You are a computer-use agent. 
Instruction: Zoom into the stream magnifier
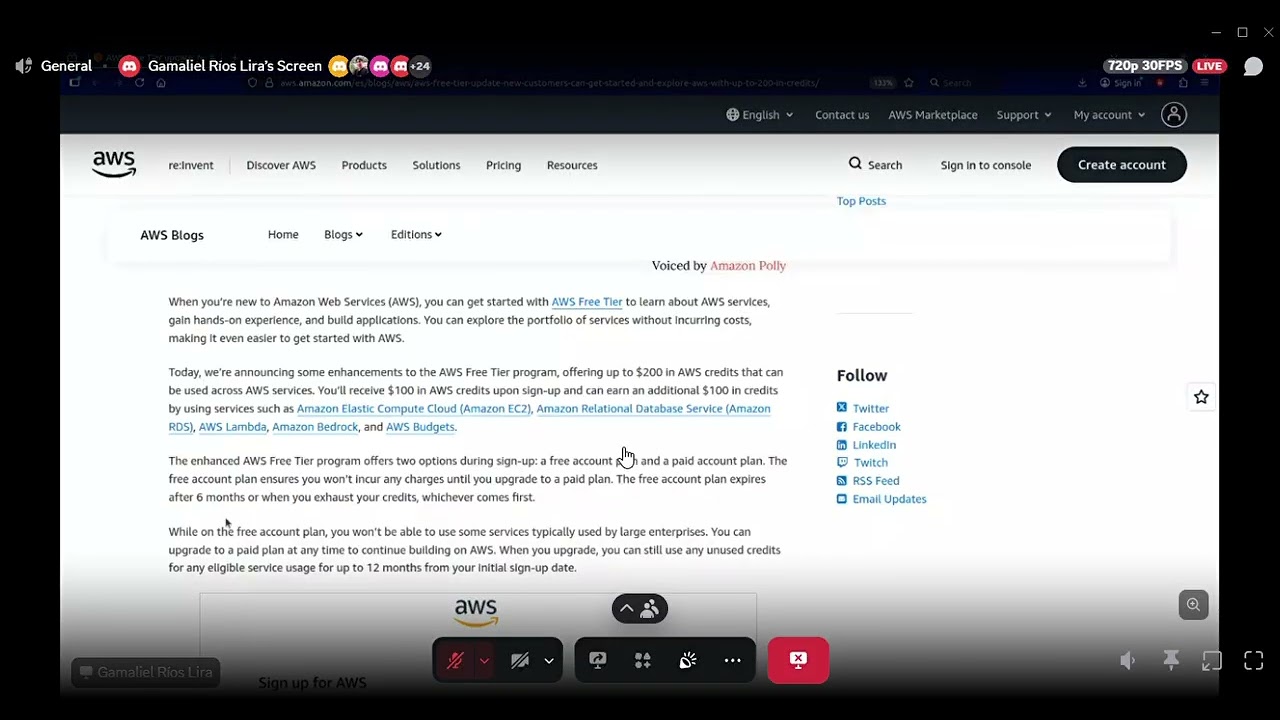point(1193,605)
